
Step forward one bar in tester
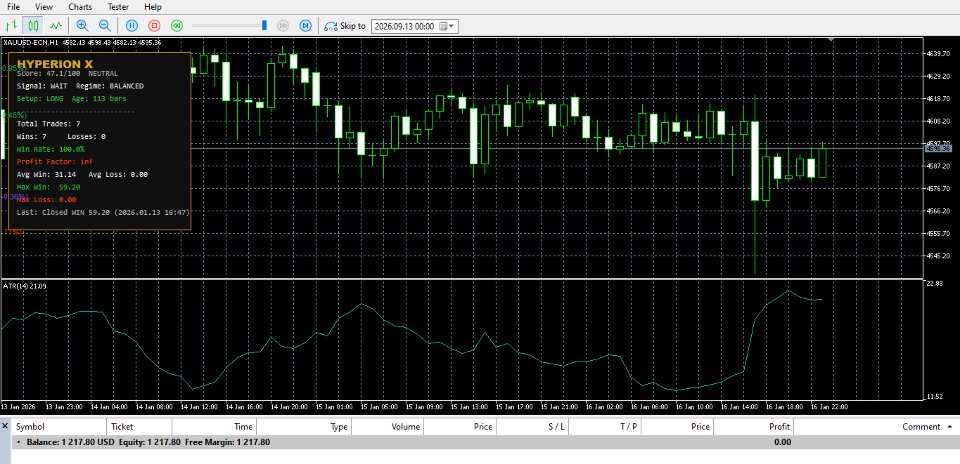click(306, 26)
